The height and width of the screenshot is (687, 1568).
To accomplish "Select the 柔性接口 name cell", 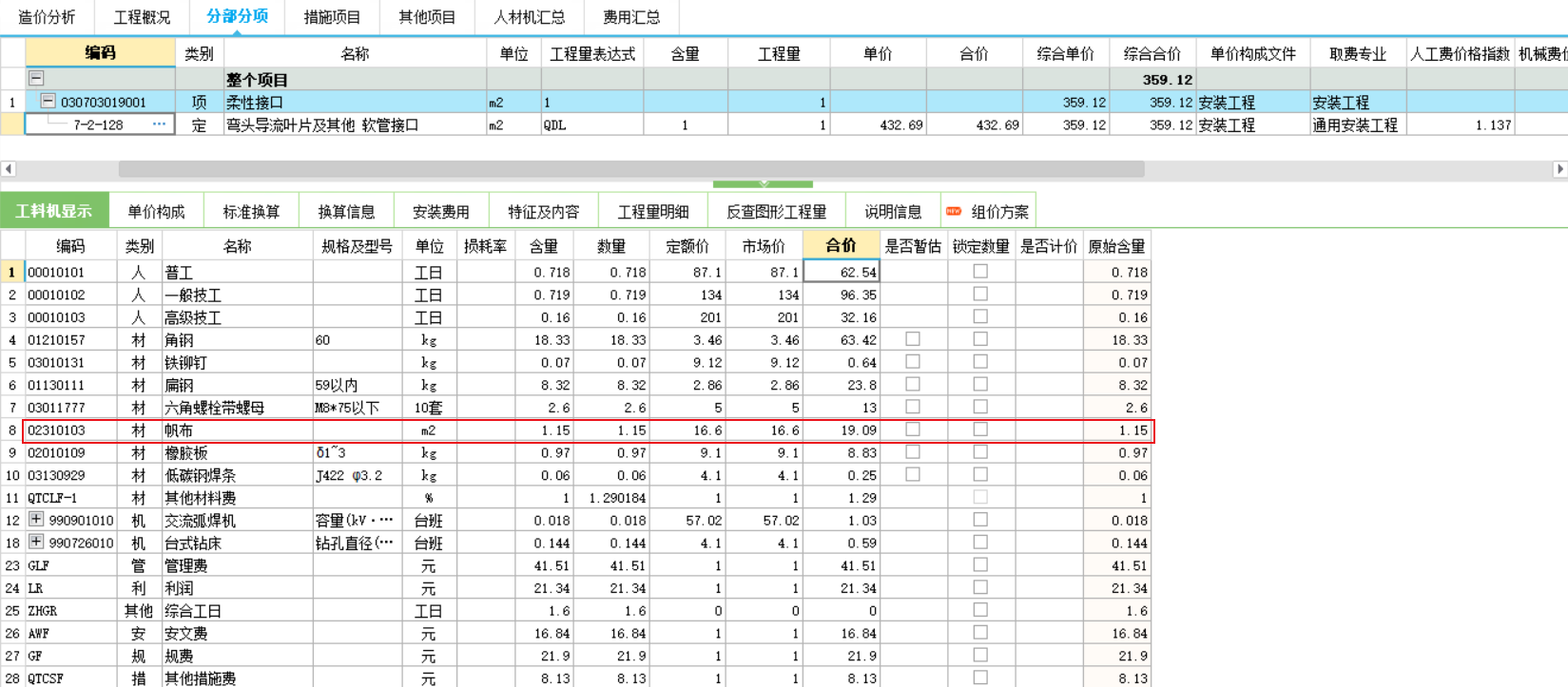I will 355,102.
